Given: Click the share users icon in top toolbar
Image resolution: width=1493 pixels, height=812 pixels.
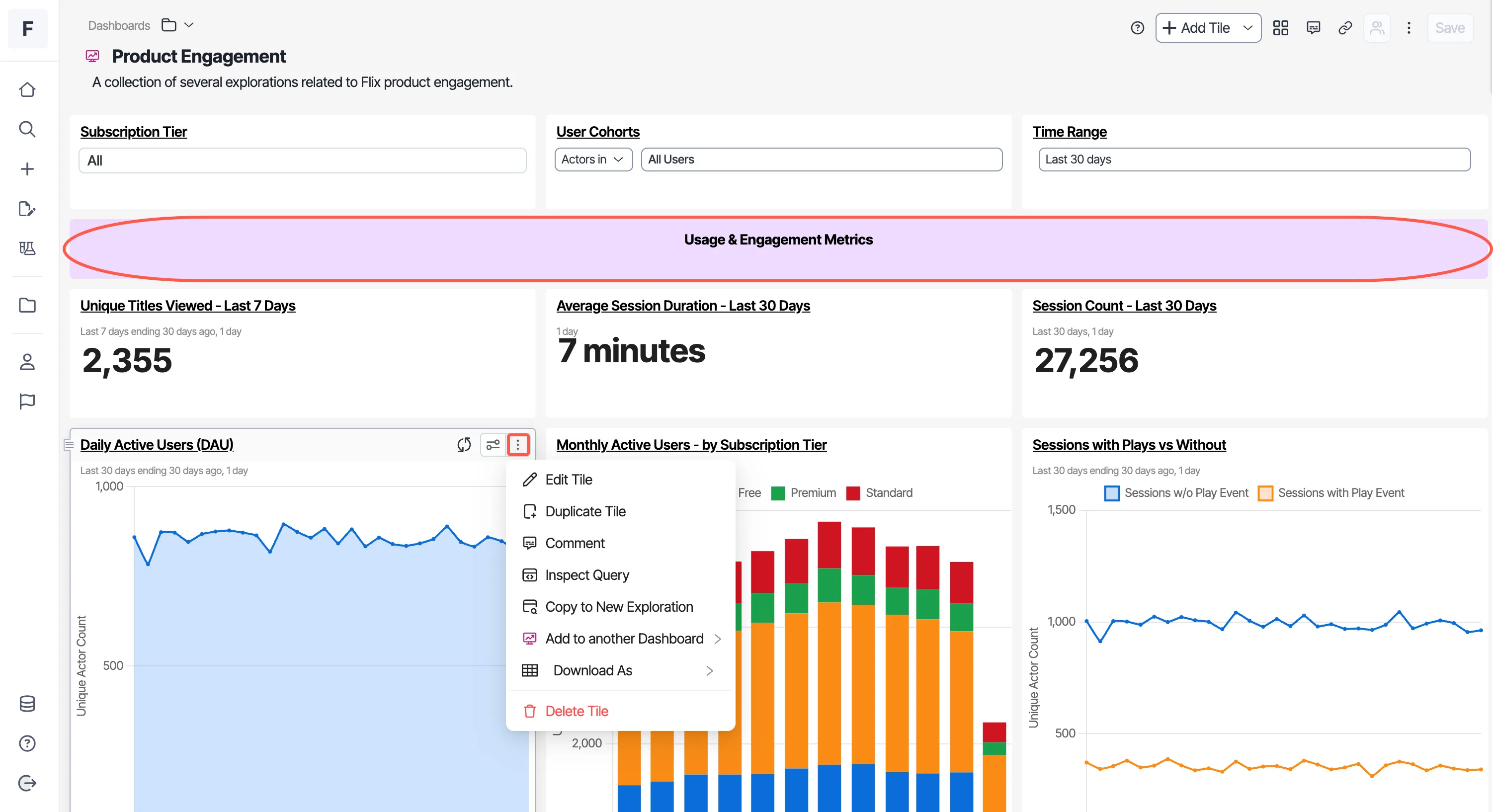Looking at the screenshot, I should coord(1377,28).
